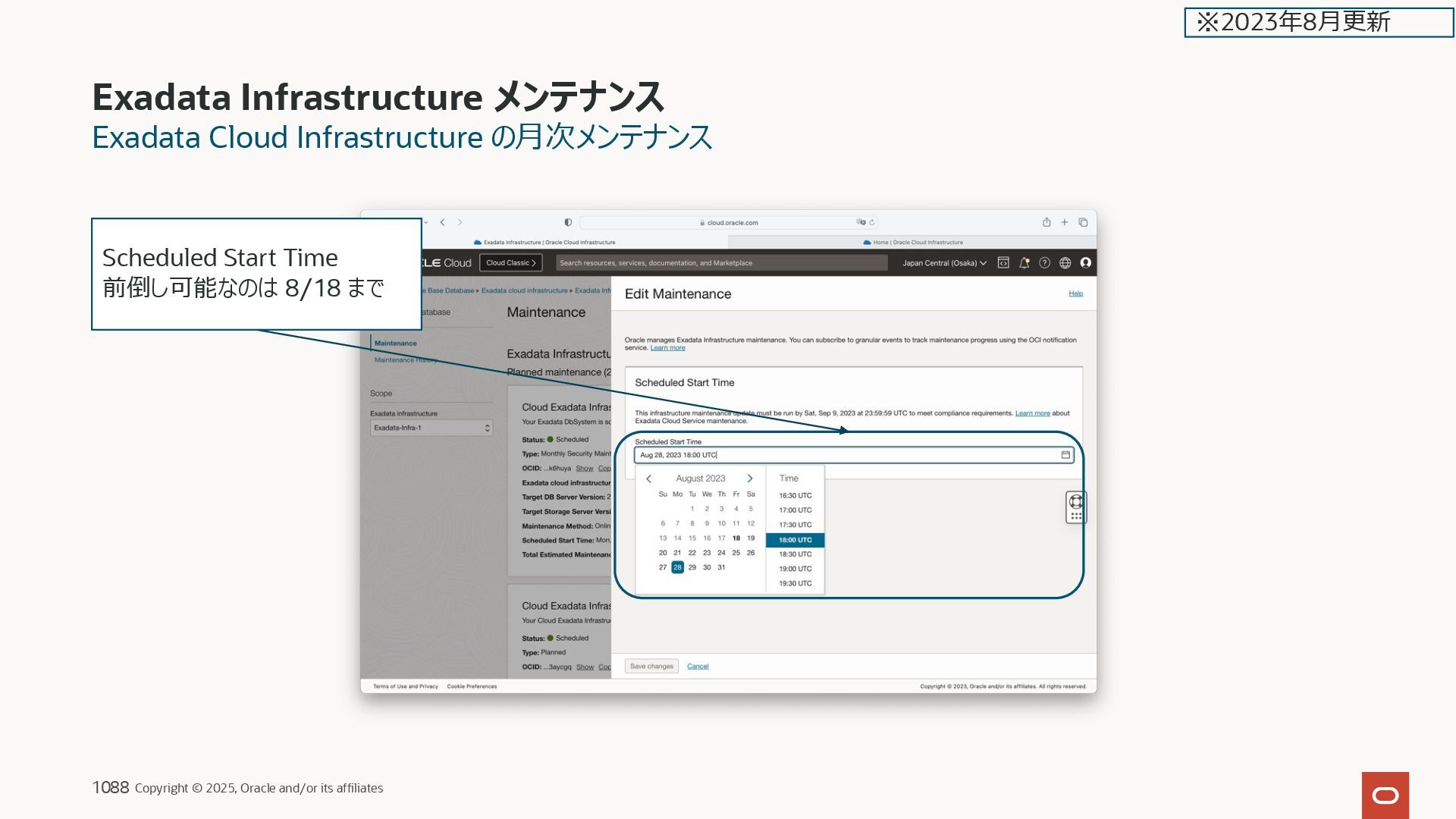
Task: Select the 18:30 UTC time option
Action: point(795,554)
